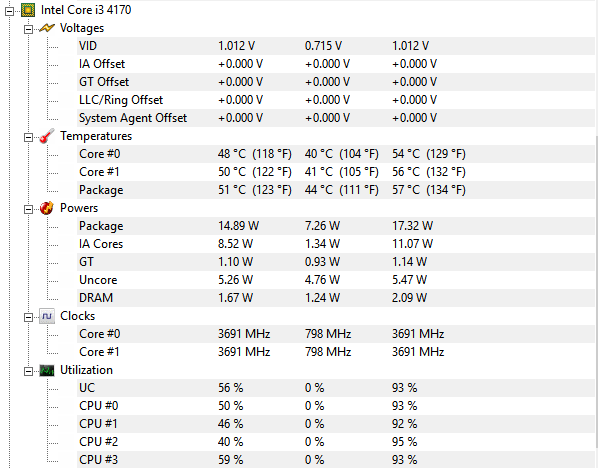The image size is (598, 468).
Task: Click the Temperatures thermometer icon
Action: click(47, 136)
